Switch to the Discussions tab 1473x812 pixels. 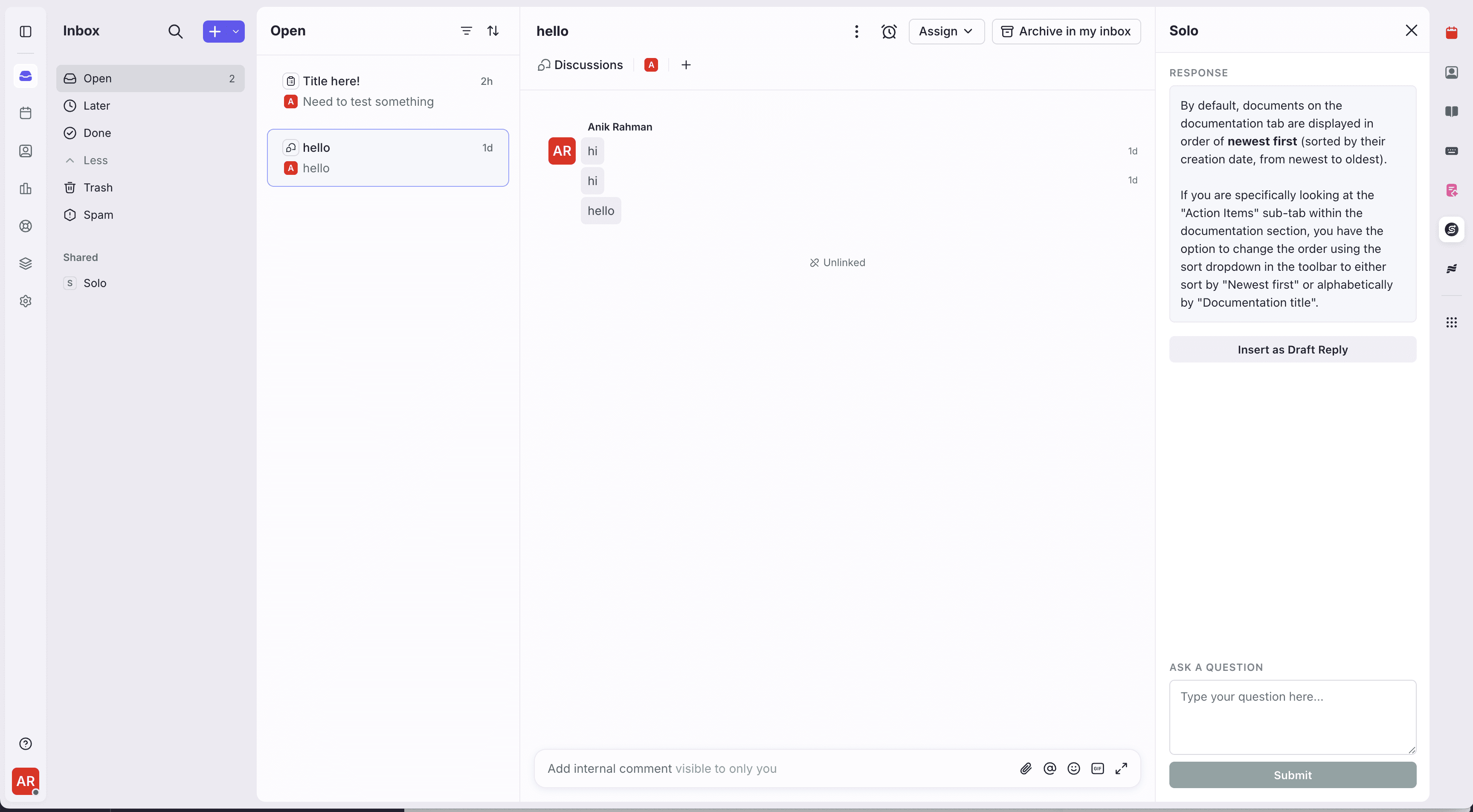(580, 65)
